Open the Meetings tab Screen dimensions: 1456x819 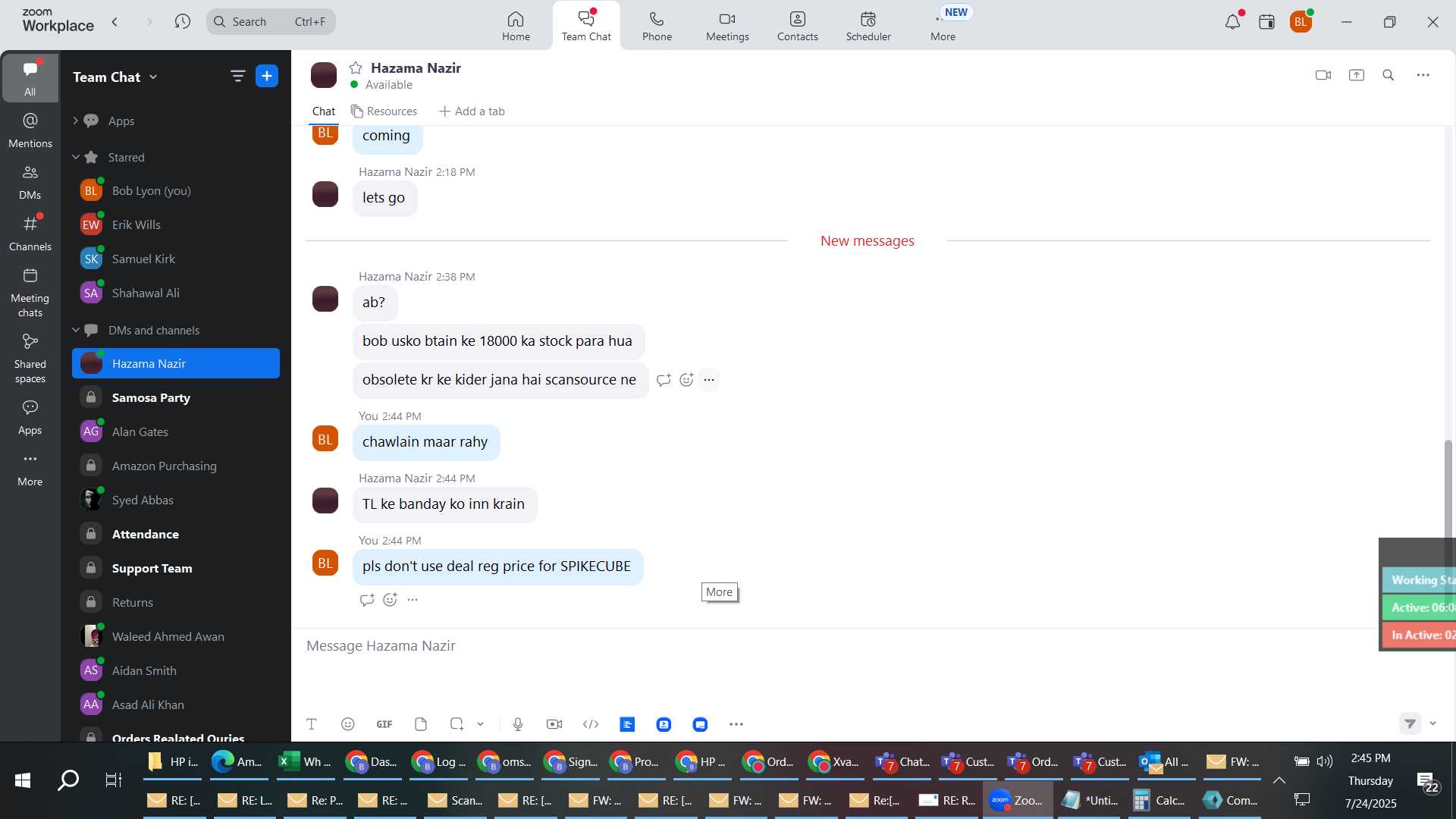pyautogui.click(x=727, y=26)
